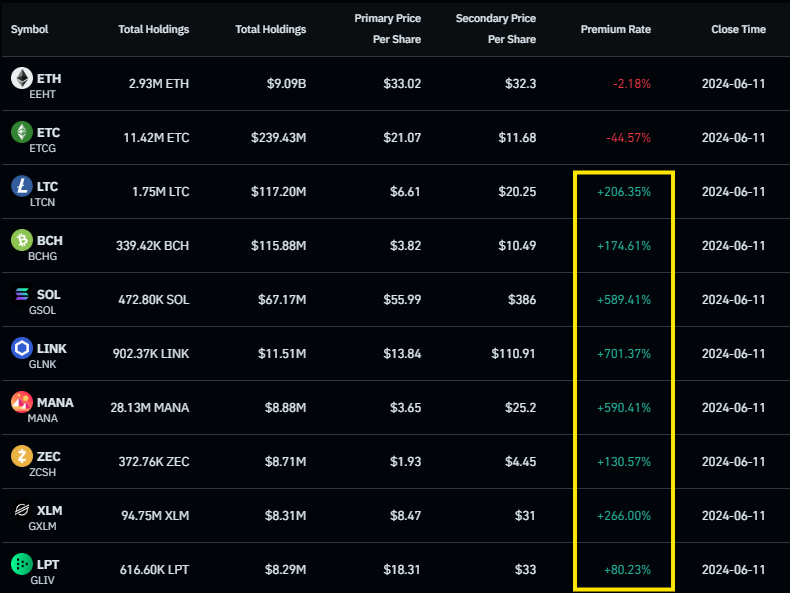
Task: Click the -2.18% premium rate
Action: coord(632,84)
